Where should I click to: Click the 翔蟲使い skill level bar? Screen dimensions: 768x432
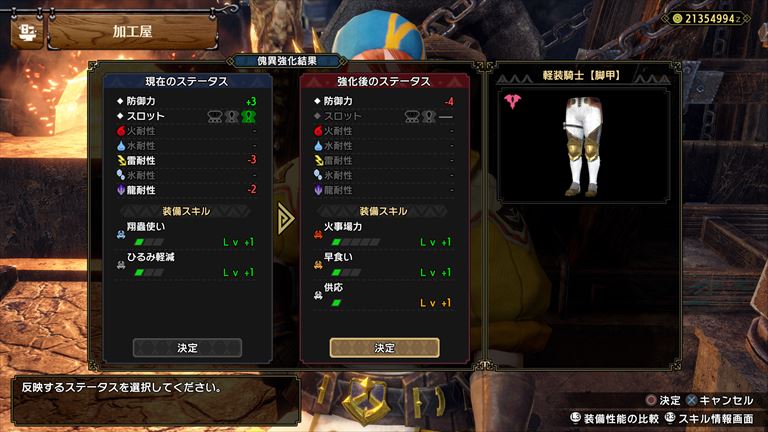[x=149, y=242]
